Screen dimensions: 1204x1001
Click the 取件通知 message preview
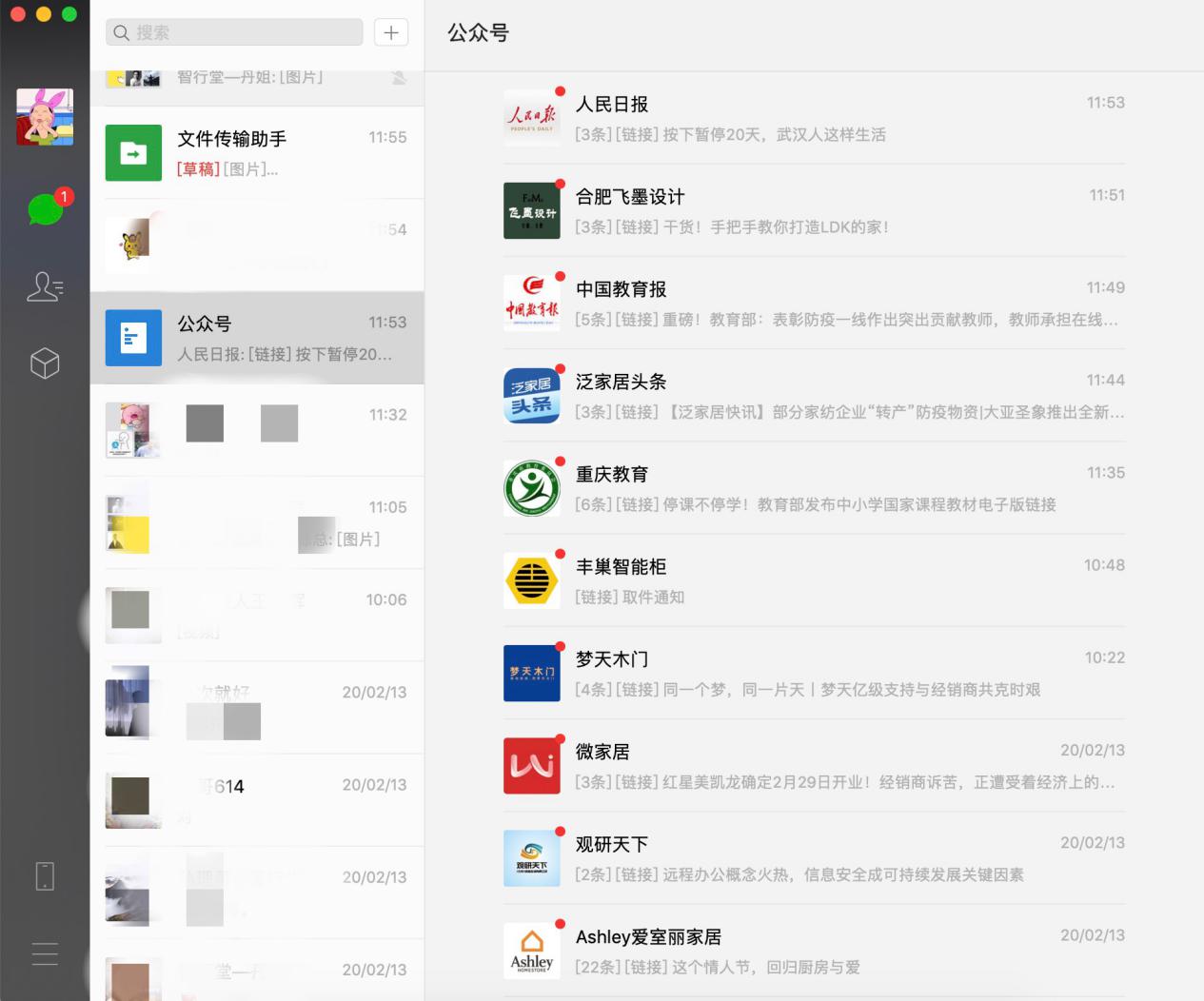click(630, 597)
